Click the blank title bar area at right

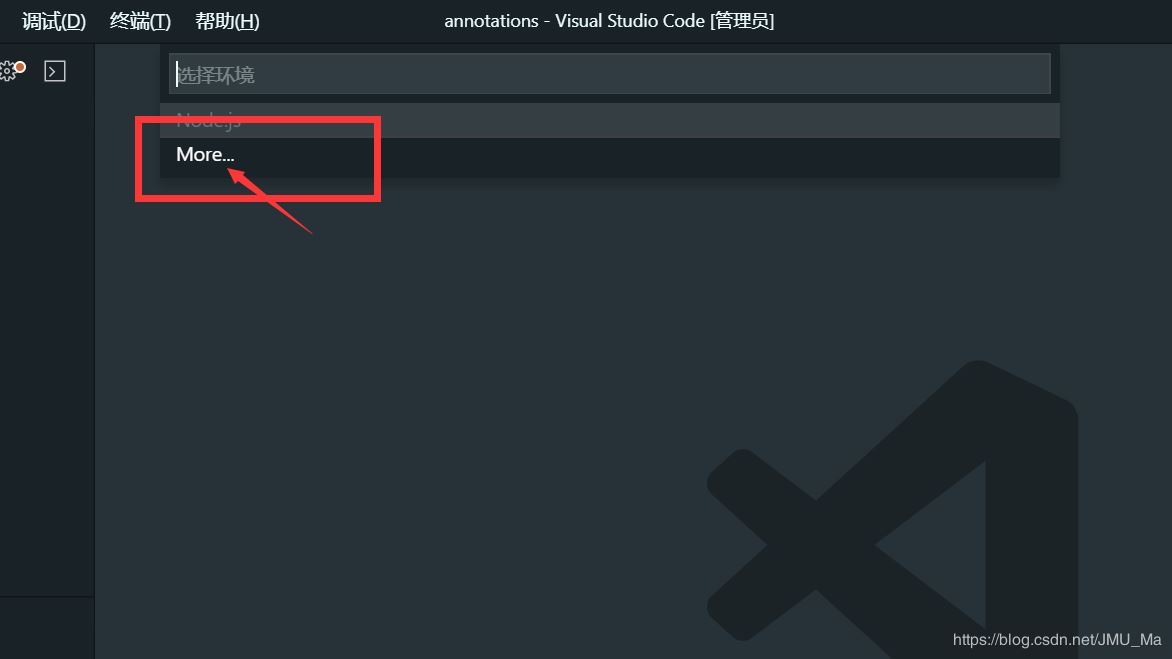(972, 21)
